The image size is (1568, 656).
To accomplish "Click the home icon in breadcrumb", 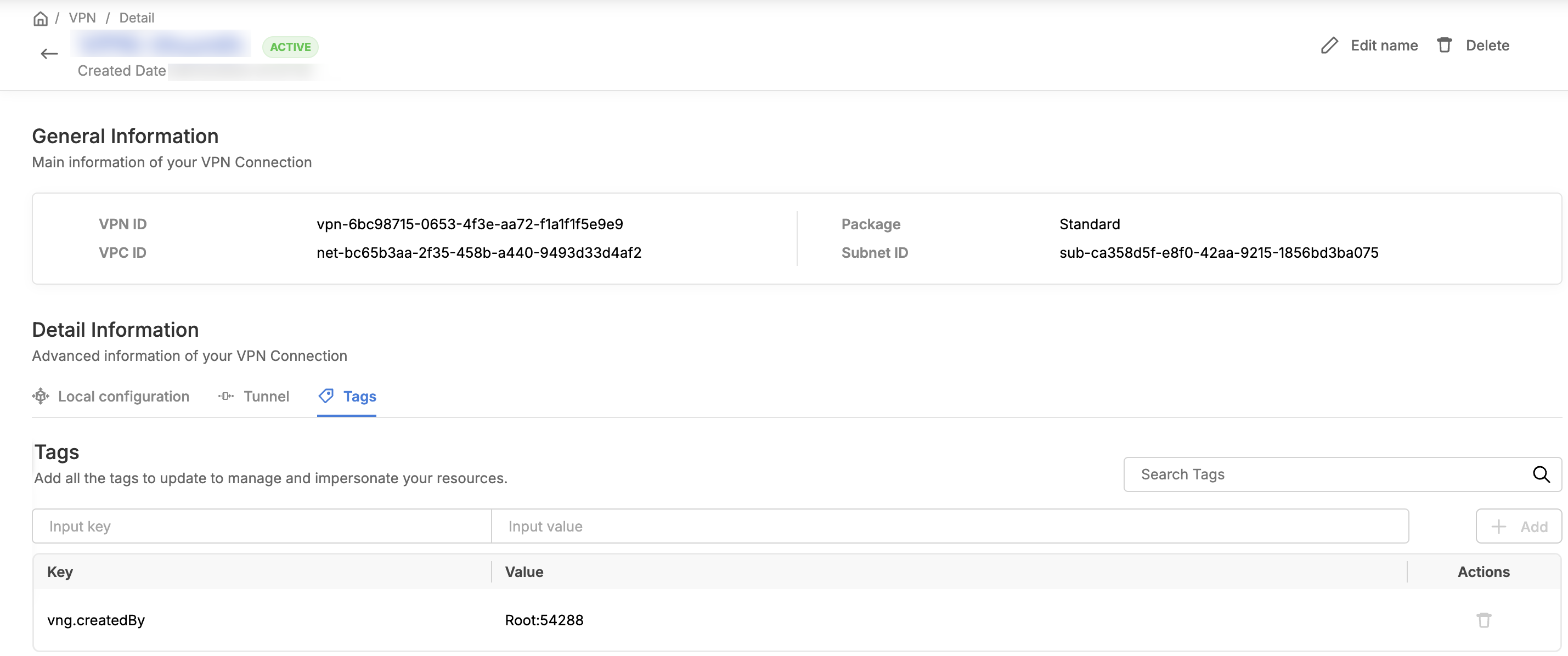I will tap(40, 18).
